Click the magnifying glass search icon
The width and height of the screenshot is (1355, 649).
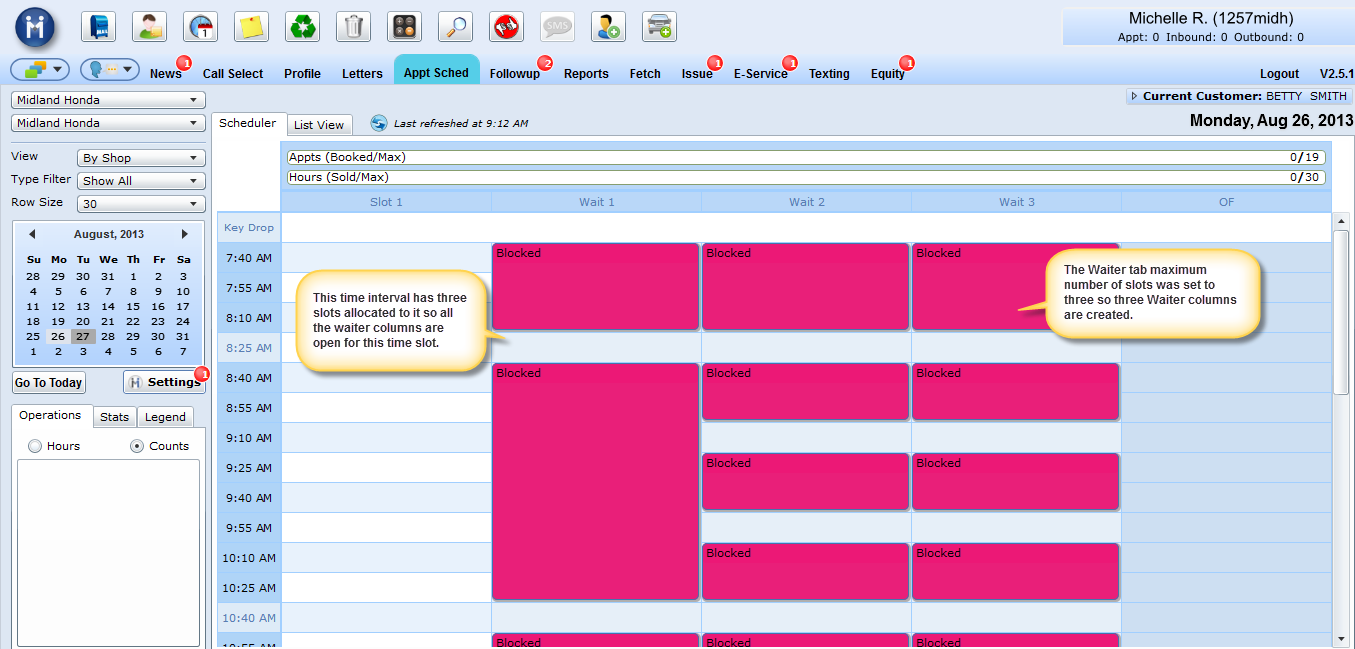click(455, 27)
